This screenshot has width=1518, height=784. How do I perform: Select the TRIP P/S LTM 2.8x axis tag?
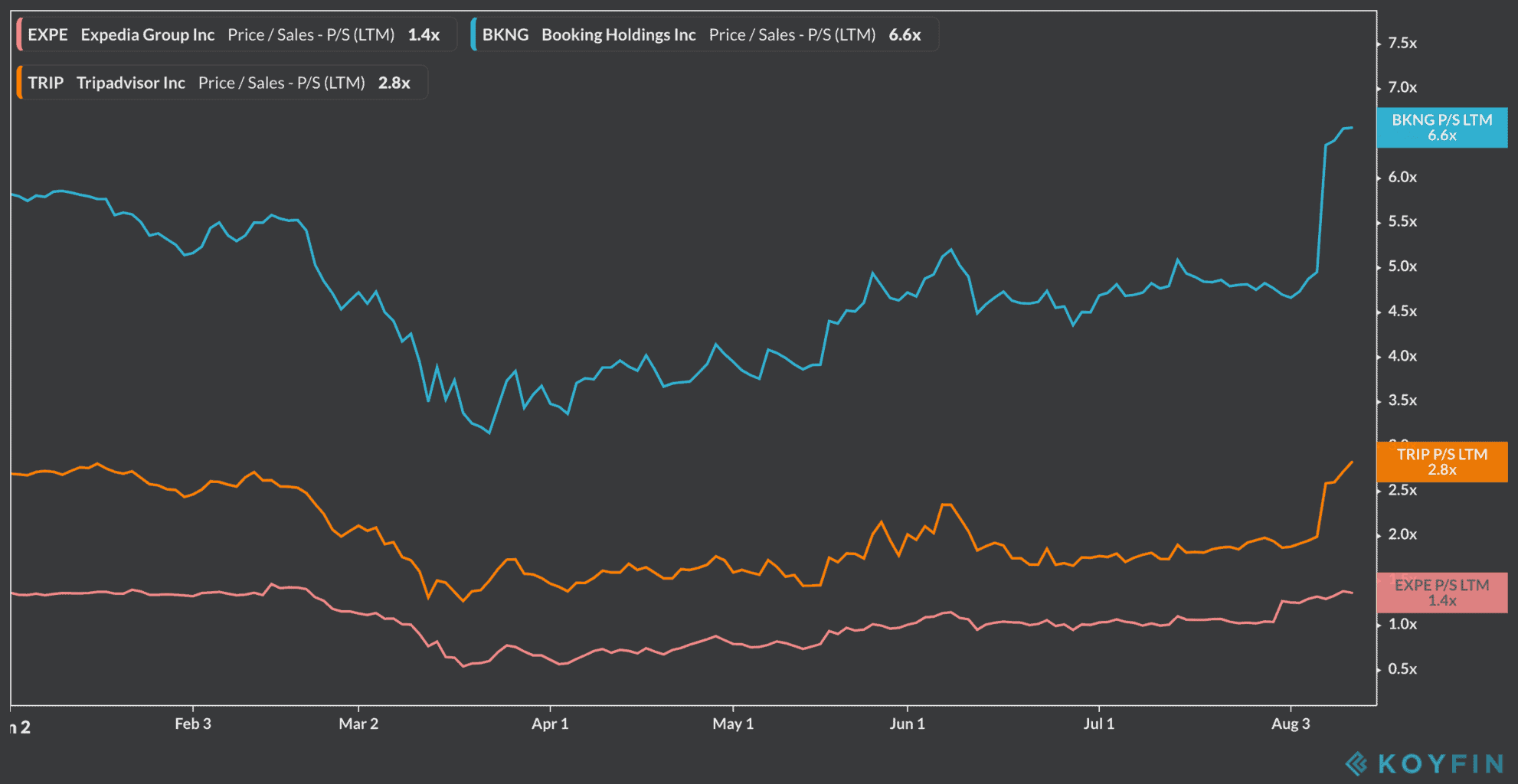click(x=1441, y=462)
